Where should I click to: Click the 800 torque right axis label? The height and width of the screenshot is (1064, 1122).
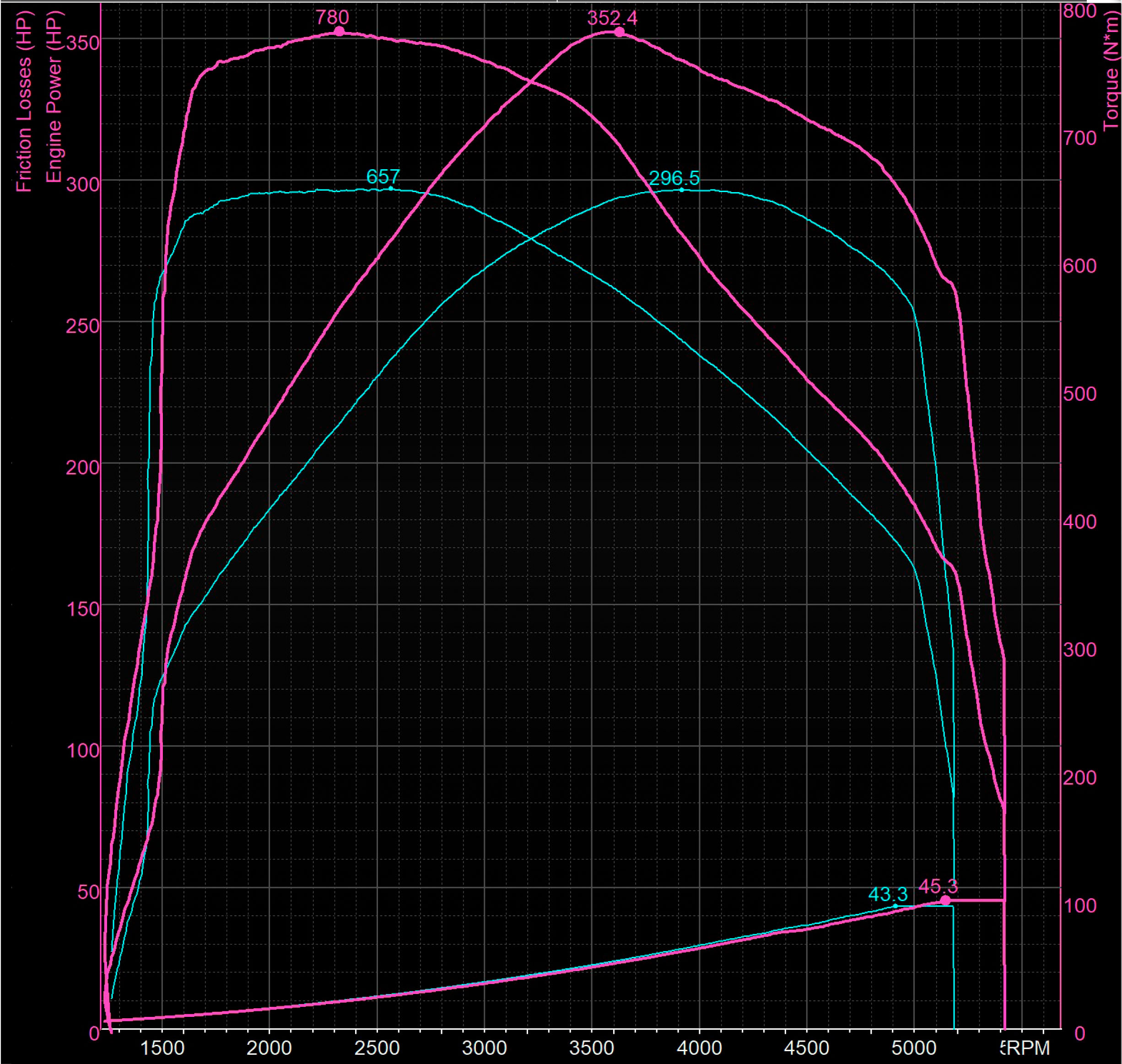click(1079, 11)
